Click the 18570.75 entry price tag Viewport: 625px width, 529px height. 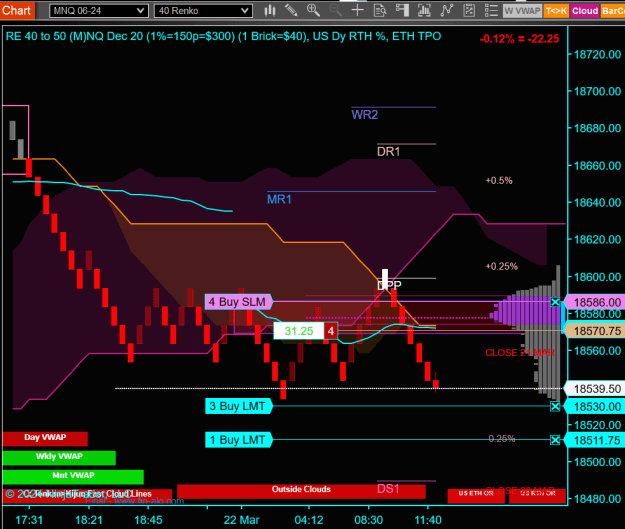594,331
